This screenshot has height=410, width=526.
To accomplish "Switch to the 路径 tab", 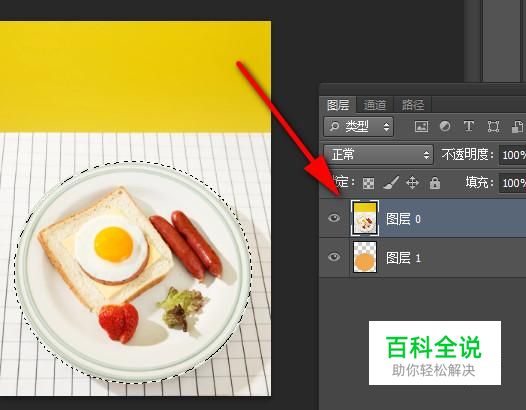I will (x=413, y=105).
